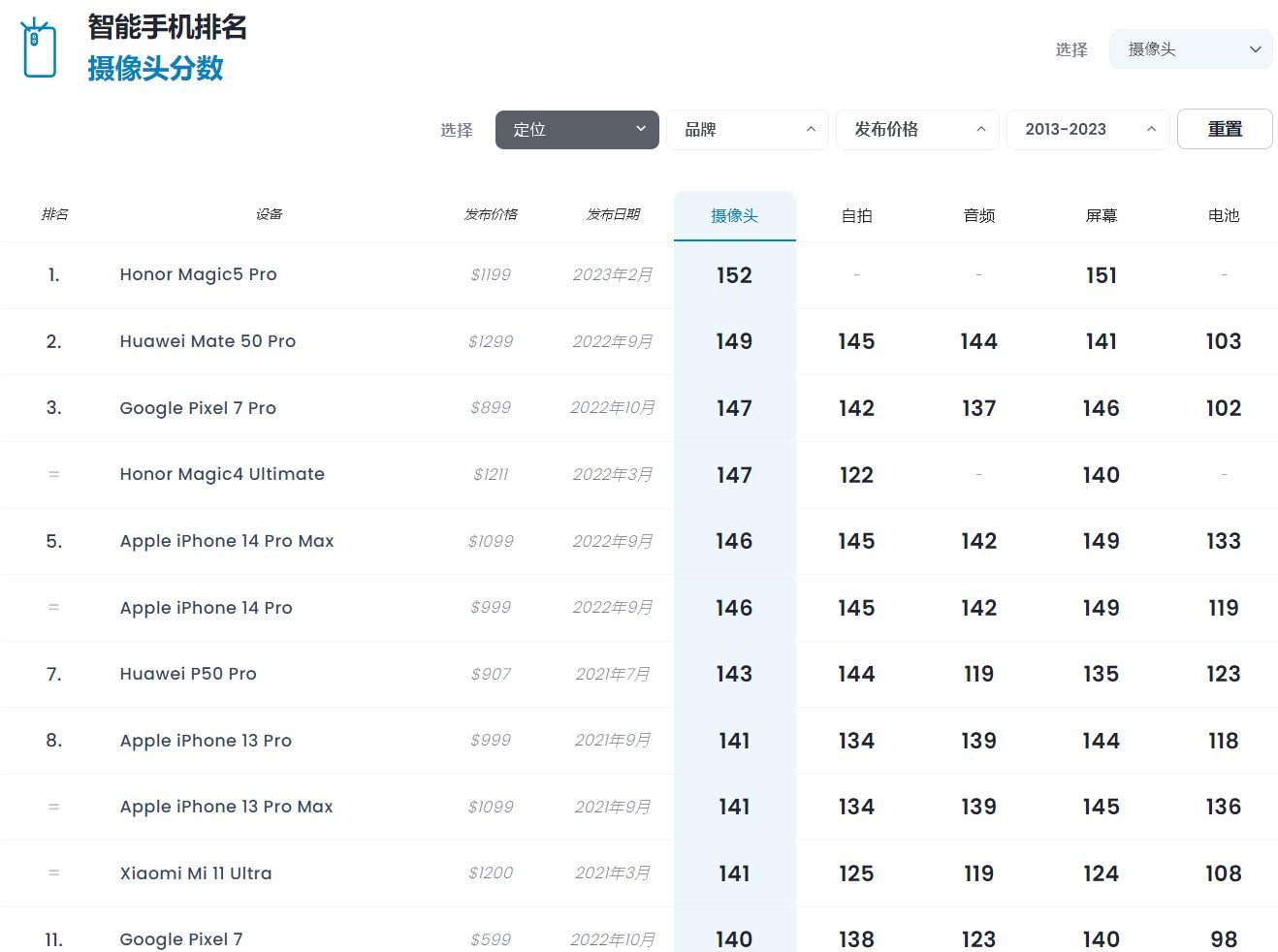This screenshot has width=1278, height=952.
Task: Click selfie score 125 for Xiaomi Mi 11 Ultra
Action: pyautogui.click(x=856, y=873)
